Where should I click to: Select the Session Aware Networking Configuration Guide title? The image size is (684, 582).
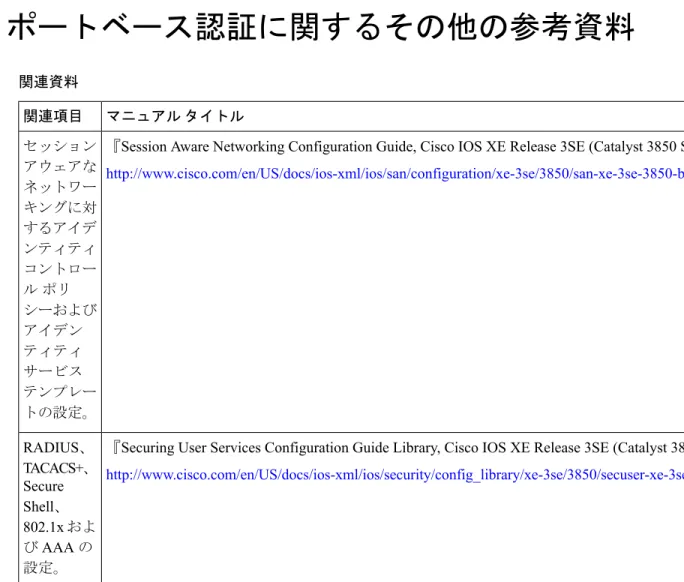pos(397,147)
